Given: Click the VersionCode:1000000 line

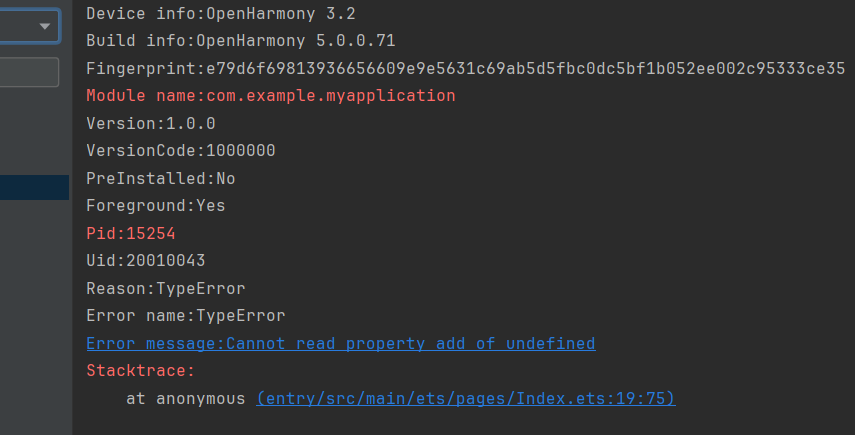Looking at the screenshot, I should (180, 151).
